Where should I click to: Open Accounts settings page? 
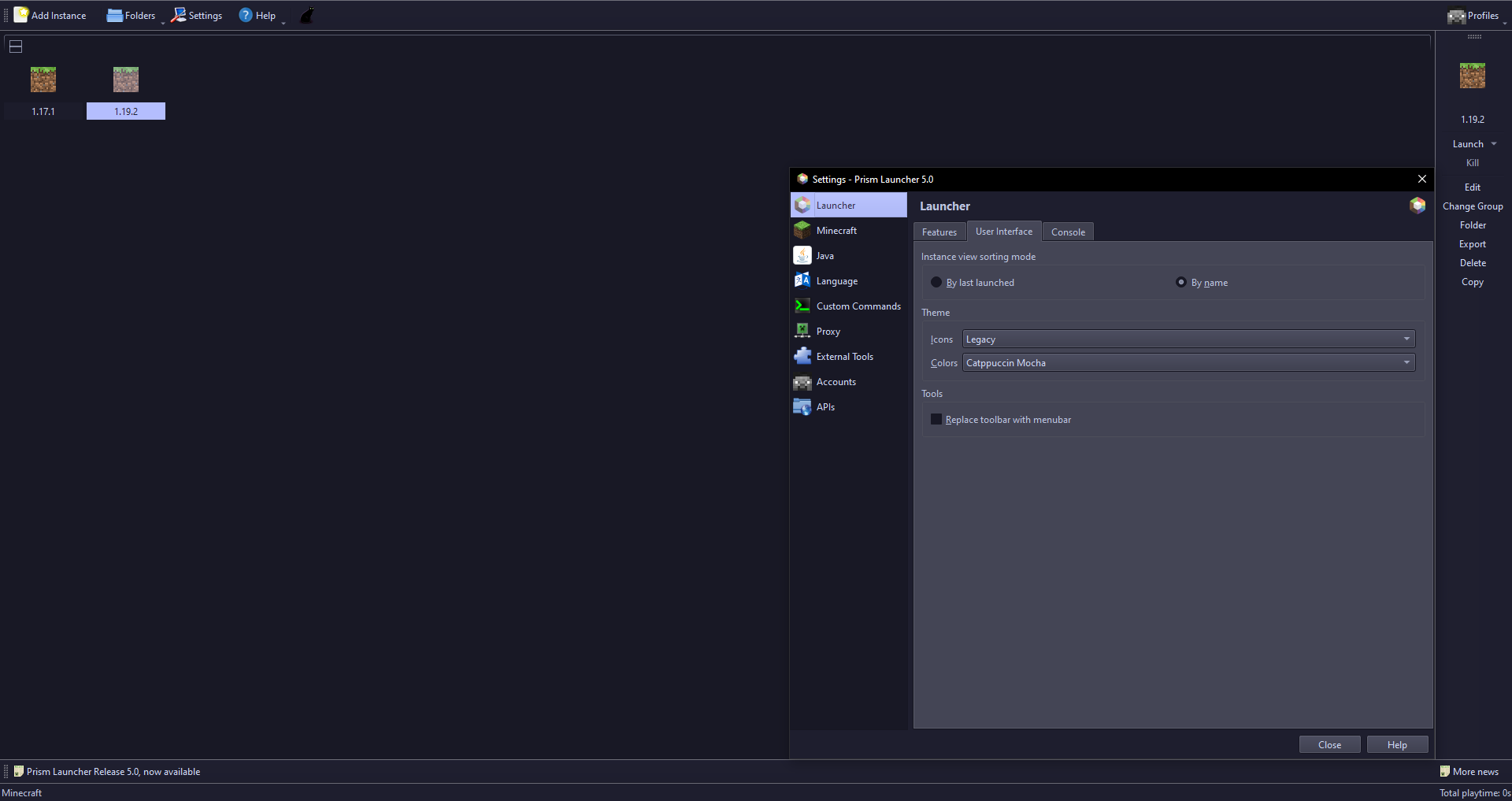click(849, 381)
